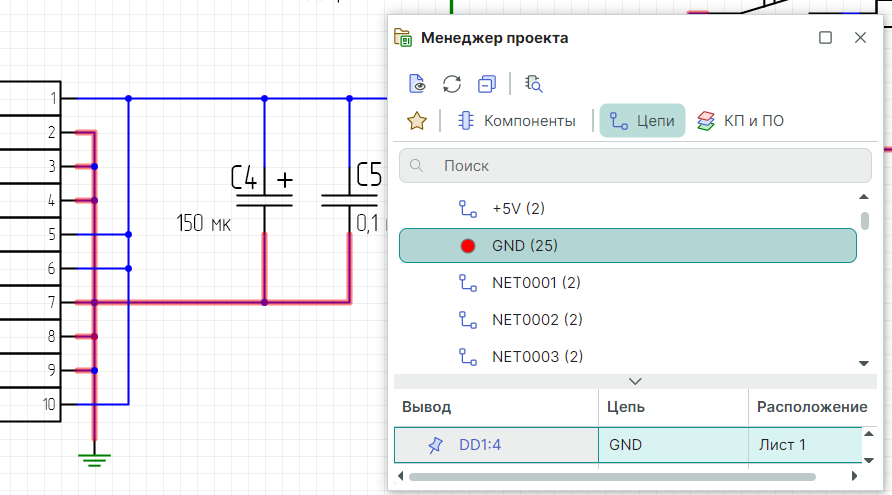This screenshot has height=495, width=892.
Task: Select the Цепи tab
Action: (x=642, y=121)
